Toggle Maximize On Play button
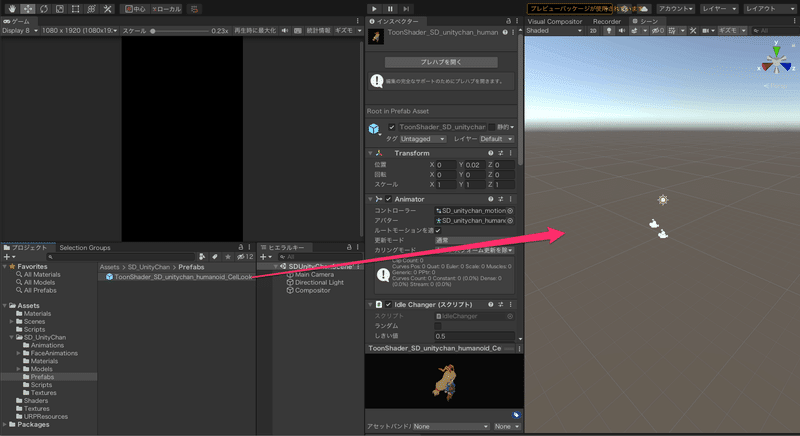Screen dimensions: 800x436 255,31
